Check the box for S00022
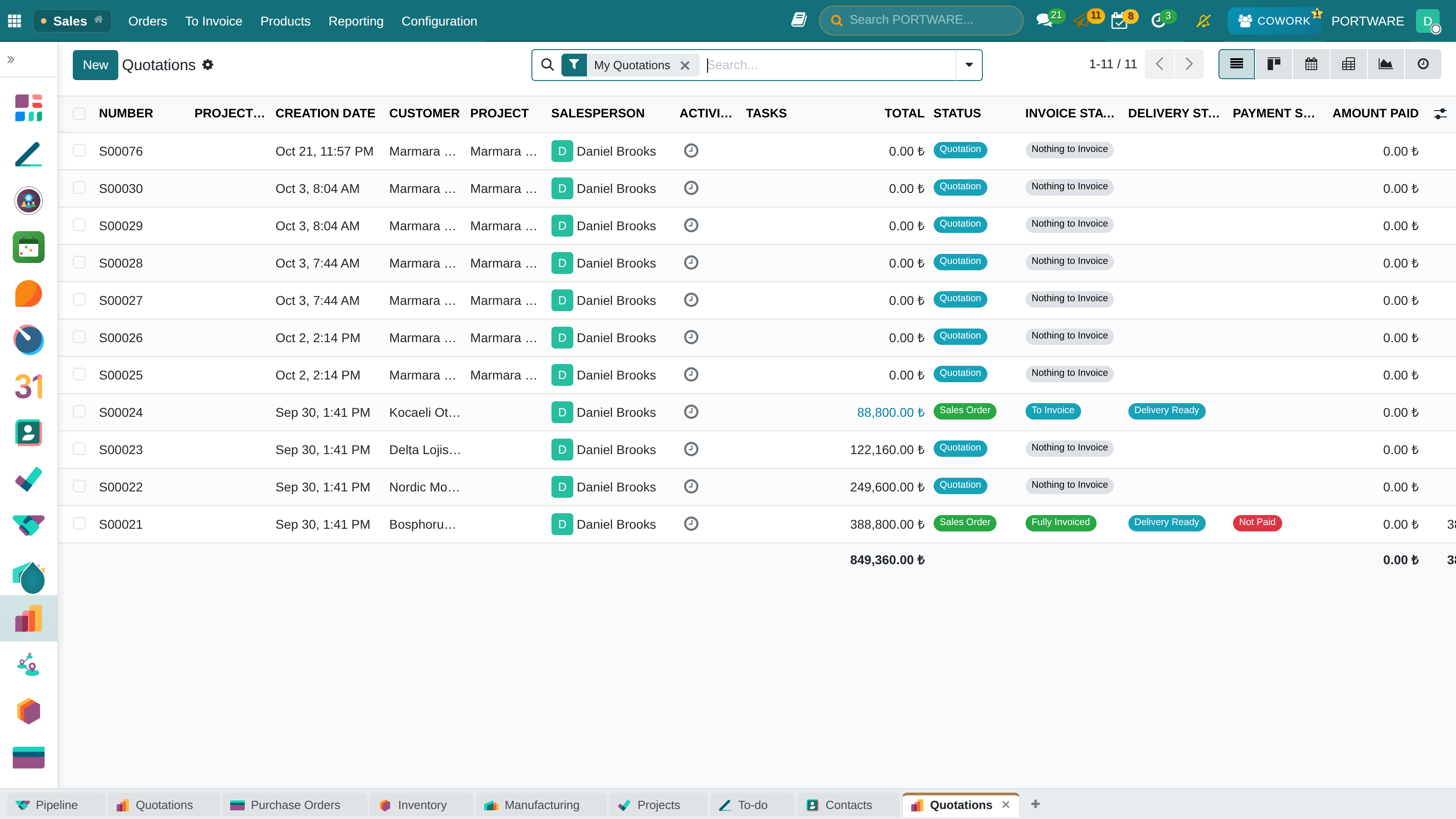Screen dimensions: 1456x819 (x=79, y=486)
